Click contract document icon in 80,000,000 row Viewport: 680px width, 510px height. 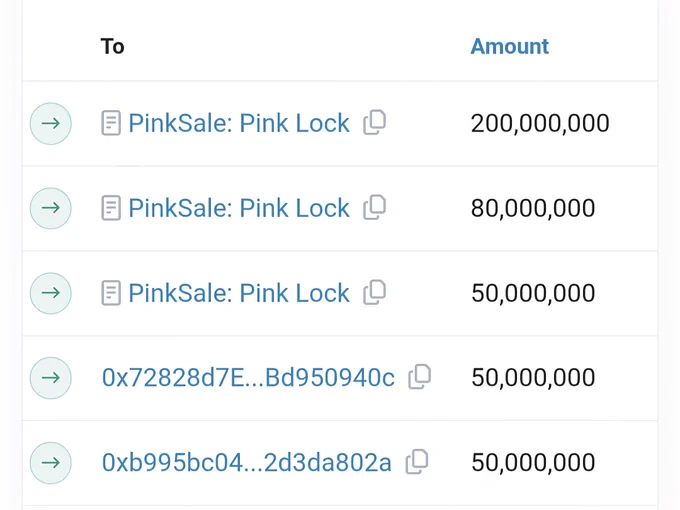(111, 208)
